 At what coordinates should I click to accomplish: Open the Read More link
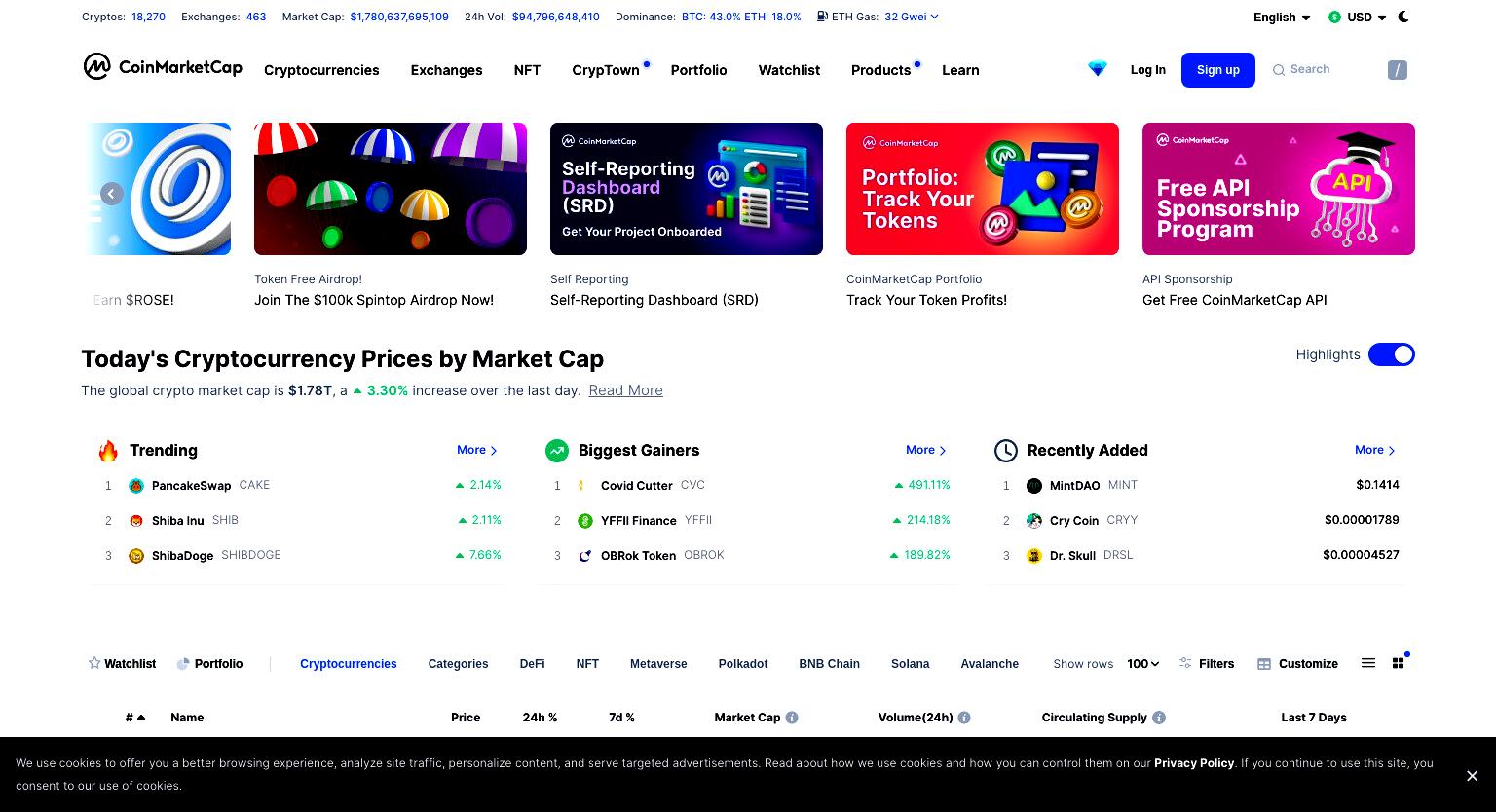pyautogui.click(x=626, y=390)
